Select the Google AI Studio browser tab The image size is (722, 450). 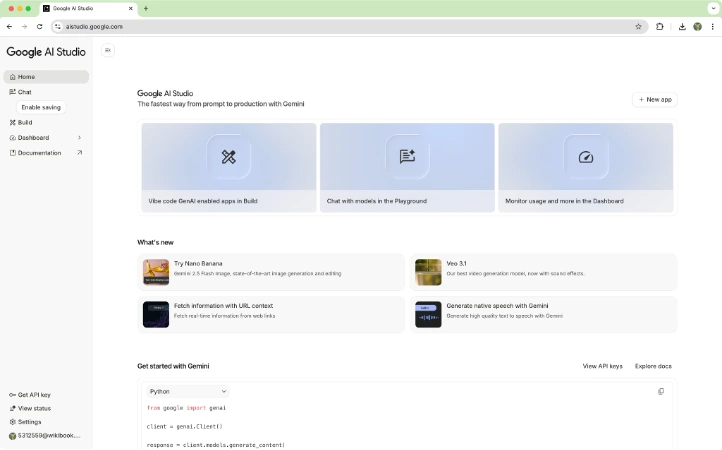click(88, 8)
